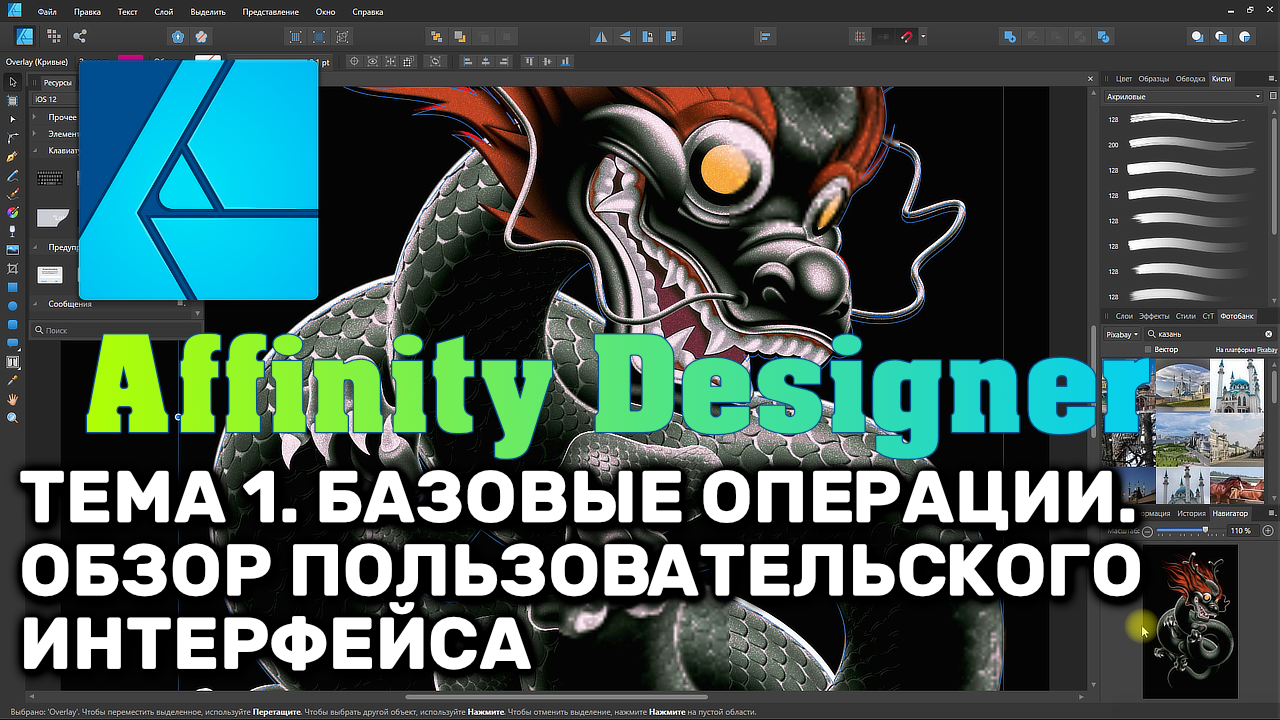The height and width of the screenshot is (720, 1280).
Task: Expand the Прочее assets group
Action: tap(36, 117)
